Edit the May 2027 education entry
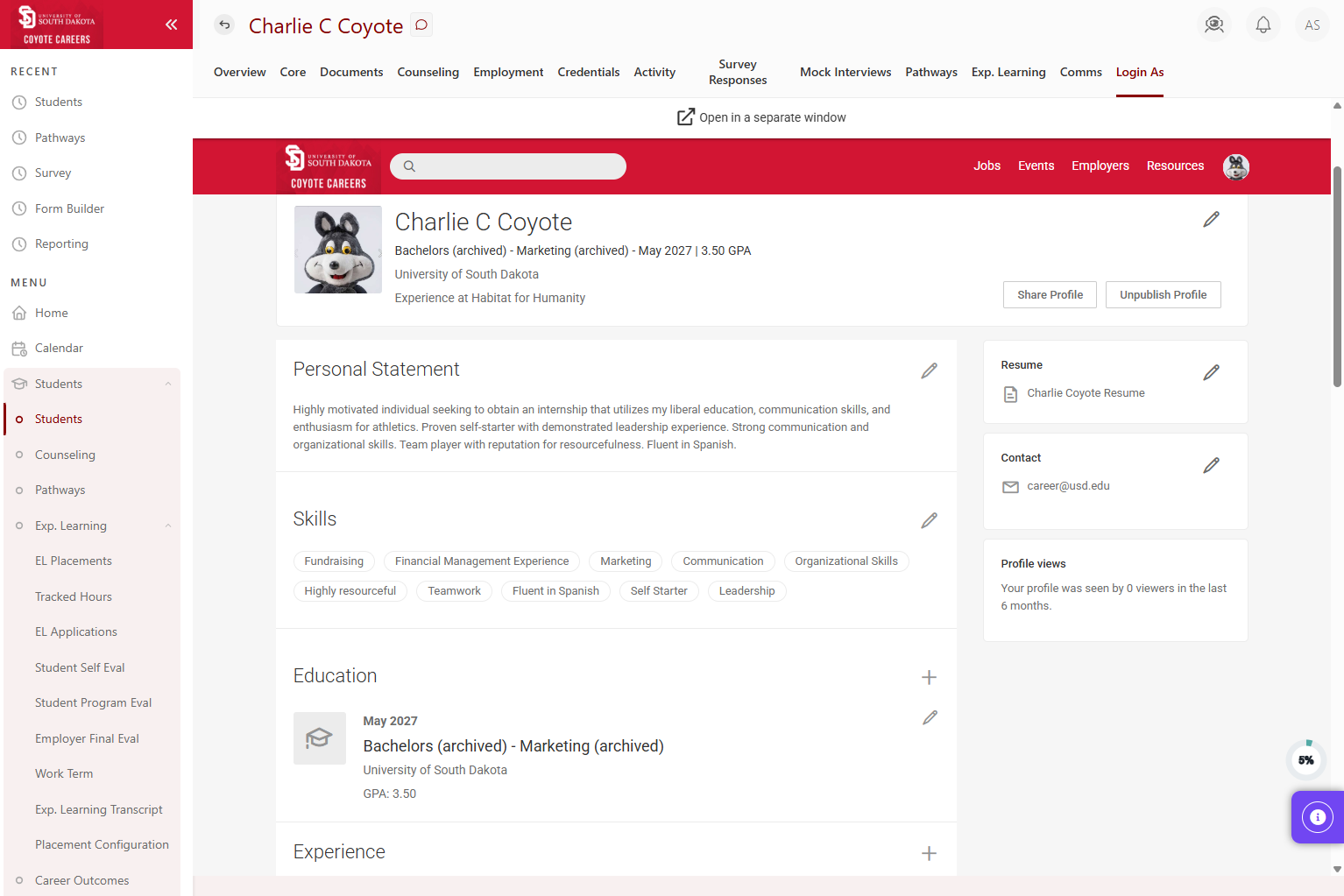Image resolution: width=1344 pixels, height=896 pixels. pyautogui.click(x=930, y=717)
